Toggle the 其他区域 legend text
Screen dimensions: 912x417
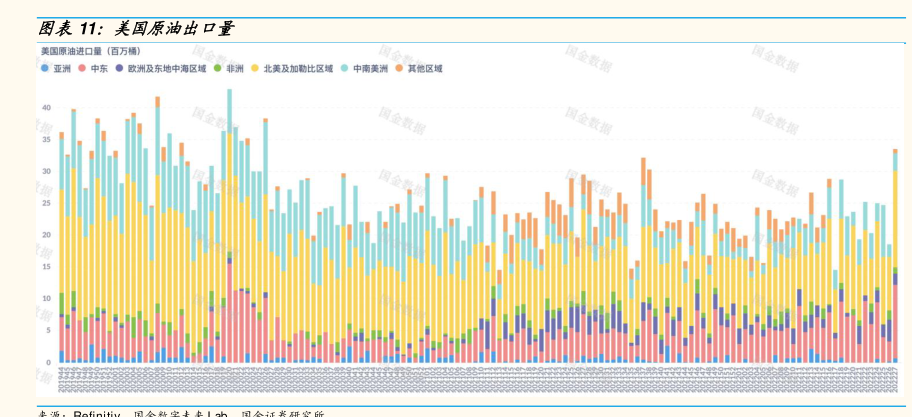424,69
